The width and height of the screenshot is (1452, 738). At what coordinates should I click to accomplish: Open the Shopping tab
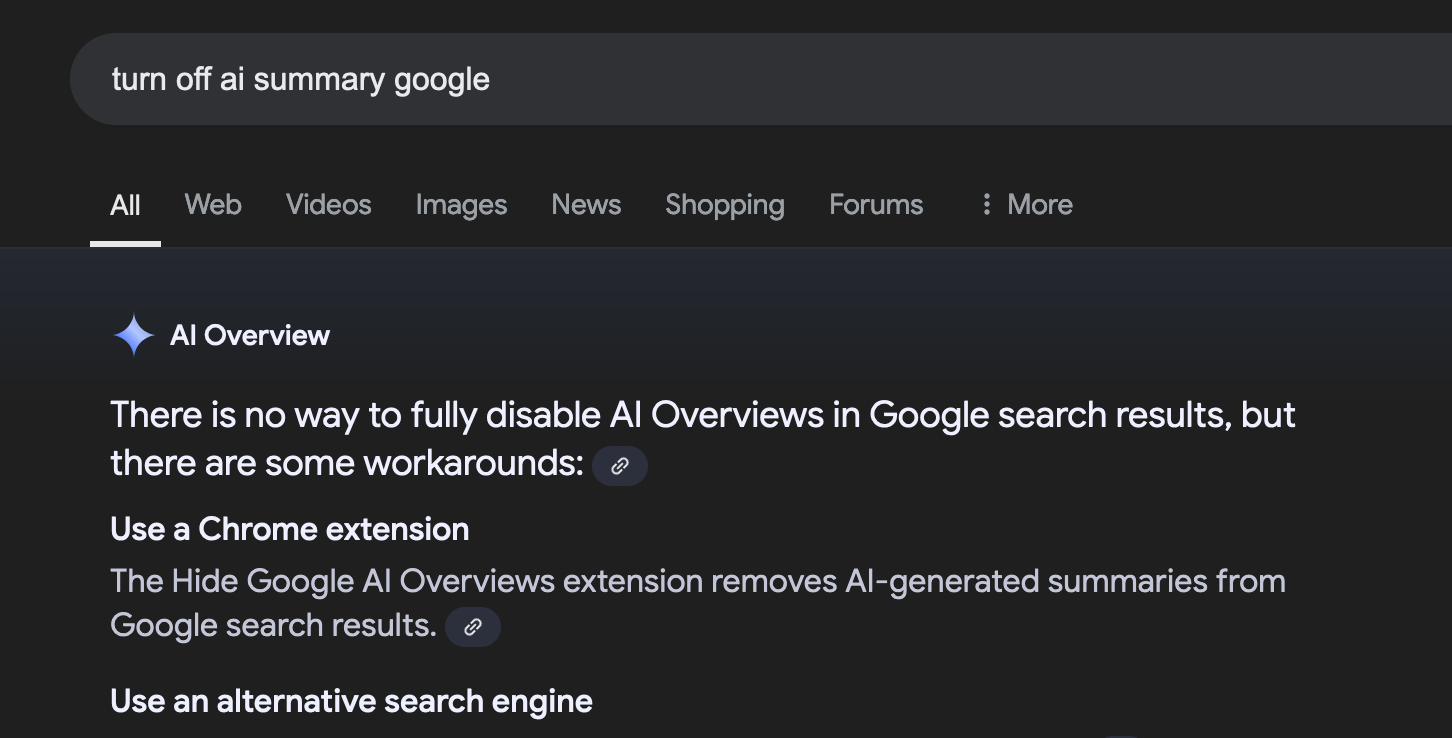click(x=724, y=205)
